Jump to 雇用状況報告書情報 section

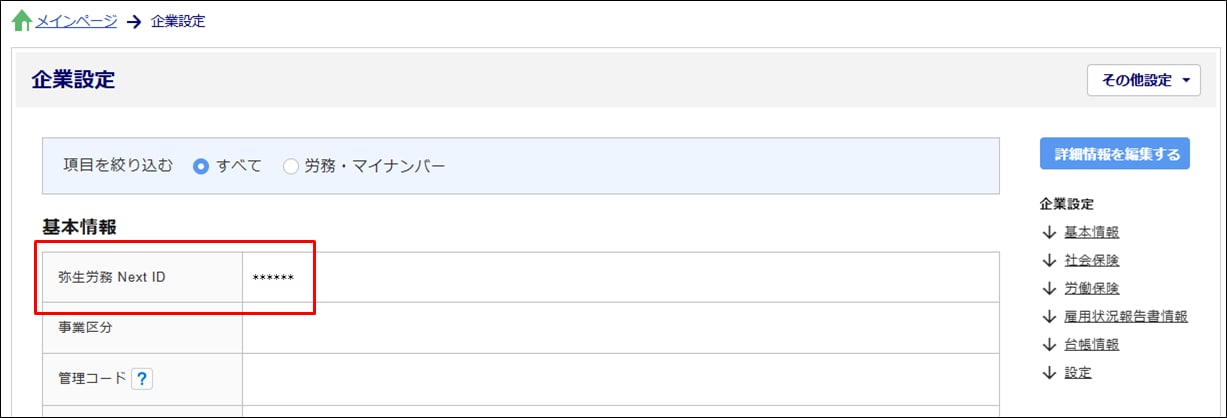click(x=1126, y=316)
